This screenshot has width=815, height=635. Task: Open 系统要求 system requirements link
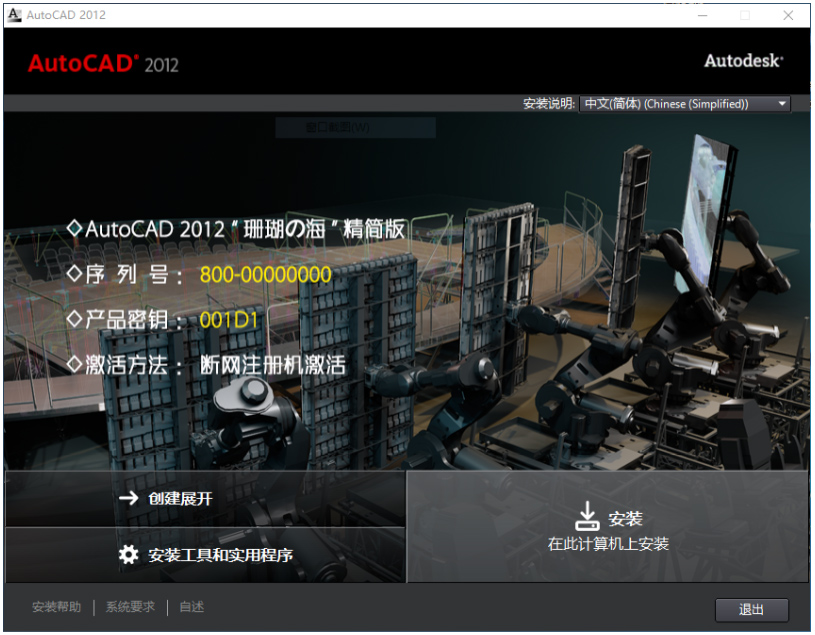click(129, 606)
